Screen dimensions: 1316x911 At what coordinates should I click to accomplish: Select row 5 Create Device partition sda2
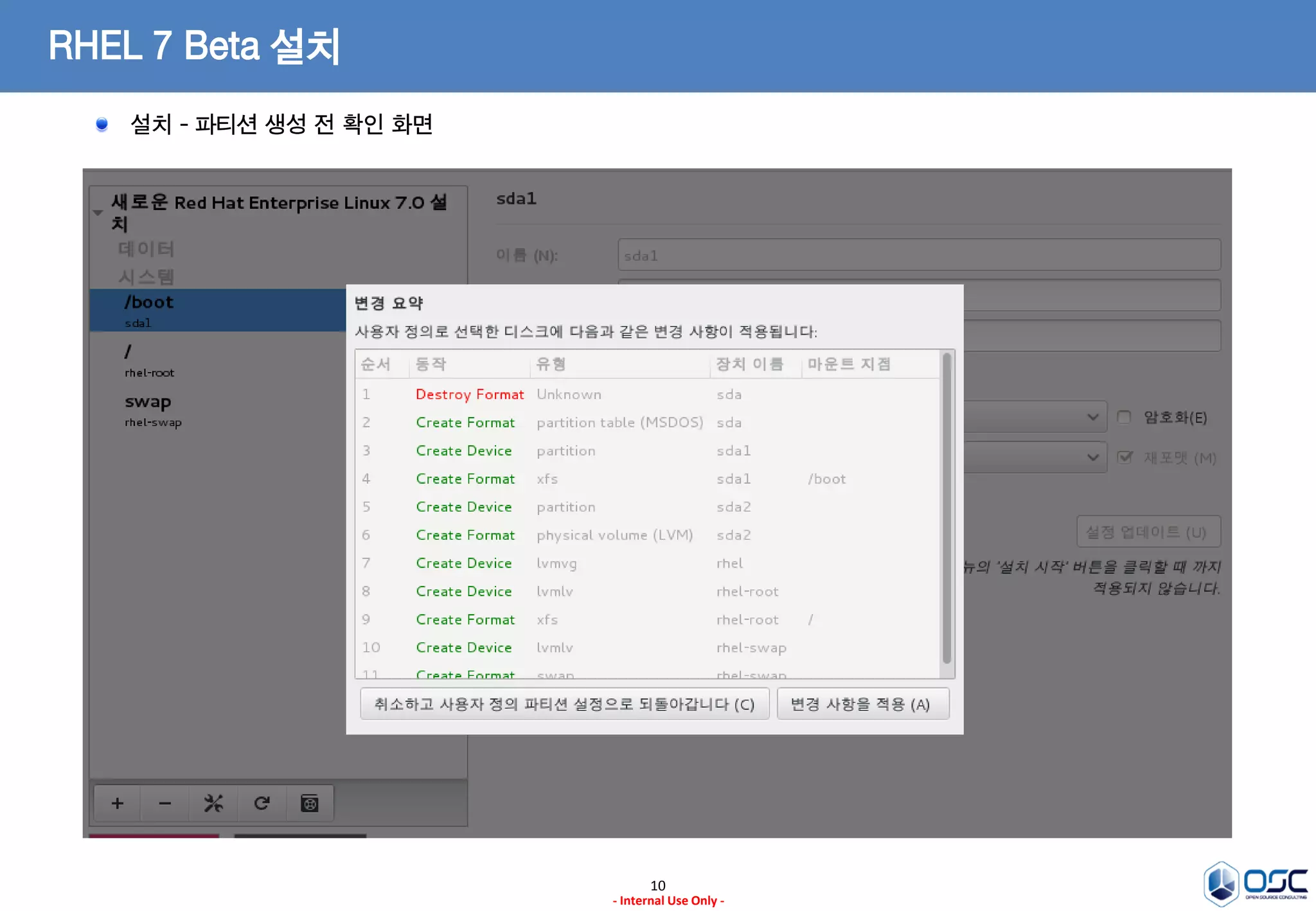[648, 507]
